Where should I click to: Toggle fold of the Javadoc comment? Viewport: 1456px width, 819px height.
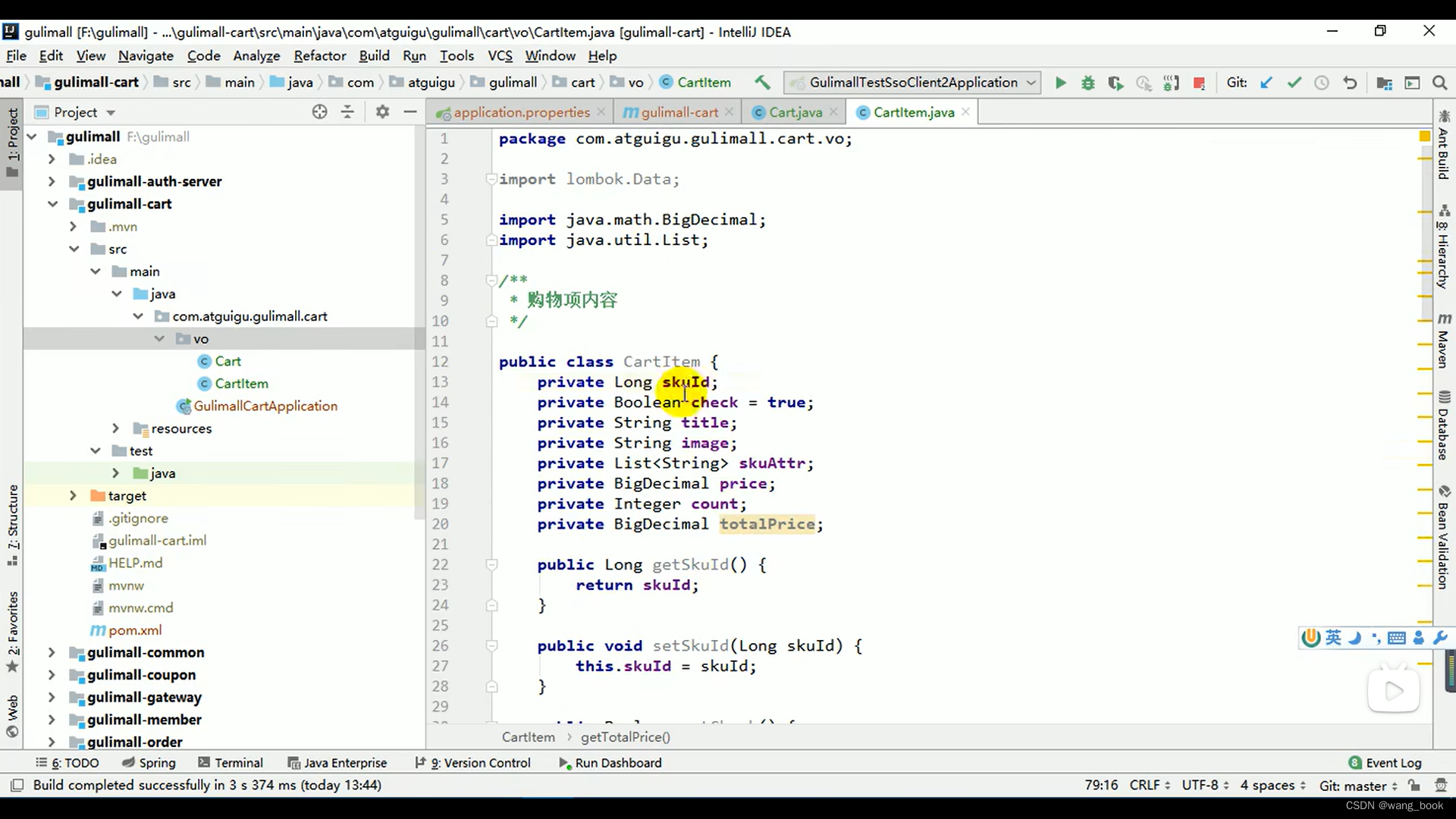click(x=491, y=280)
